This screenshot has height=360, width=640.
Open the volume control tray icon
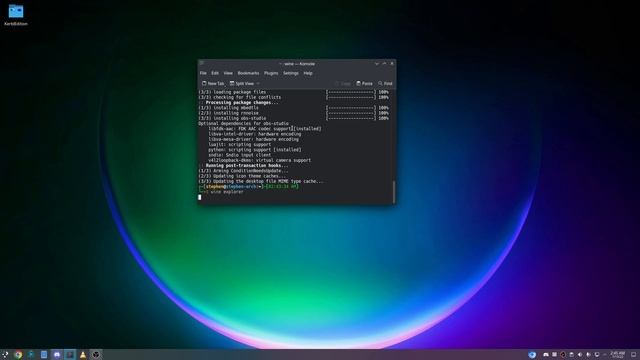coord(580,355)
